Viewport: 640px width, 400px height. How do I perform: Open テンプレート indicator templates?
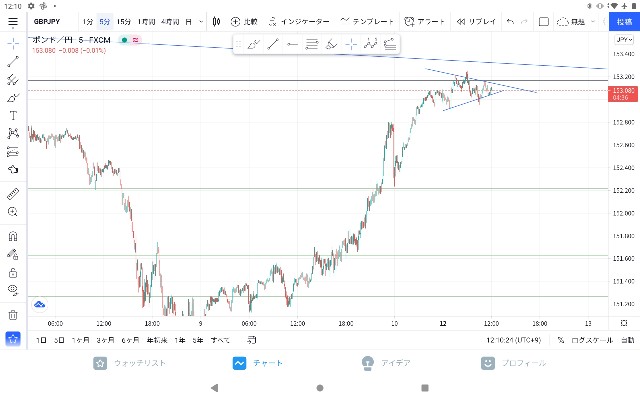point(367,22)
